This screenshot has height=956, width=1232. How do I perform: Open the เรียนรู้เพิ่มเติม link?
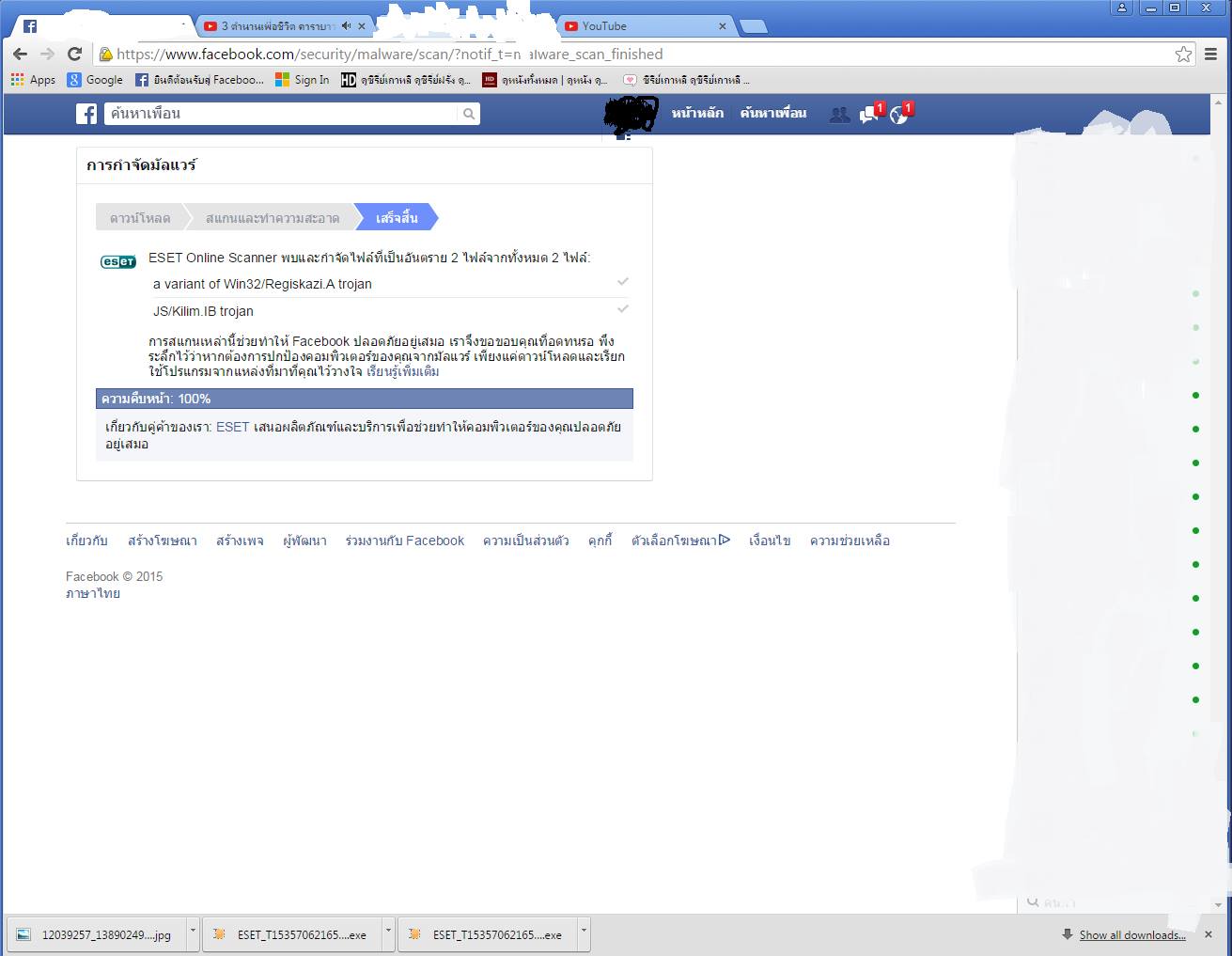point(403,371)
